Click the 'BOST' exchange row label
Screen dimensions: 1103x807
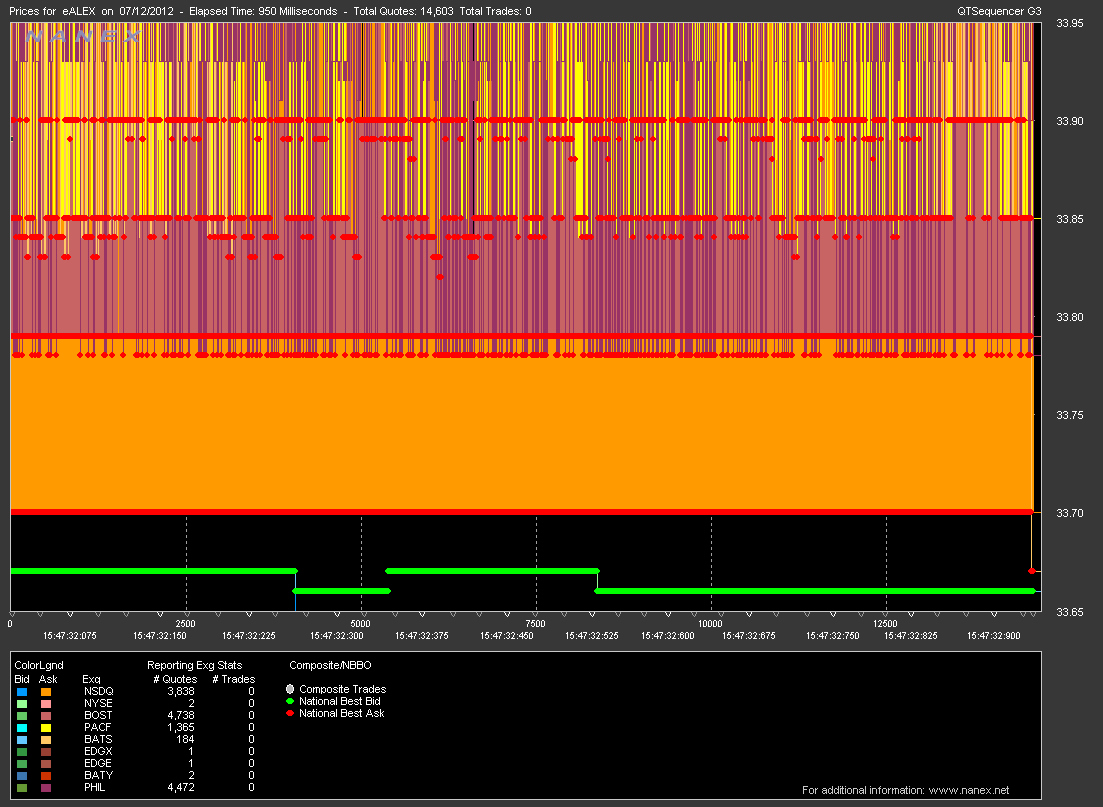point(98,716)
